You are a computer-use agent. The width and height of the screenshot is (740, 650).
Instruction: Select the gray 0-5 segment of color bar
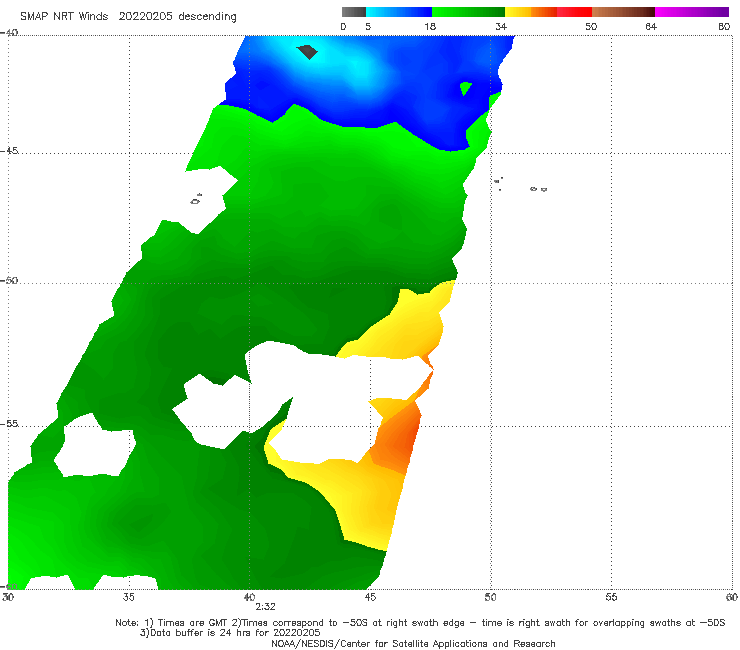pos(354,12)
